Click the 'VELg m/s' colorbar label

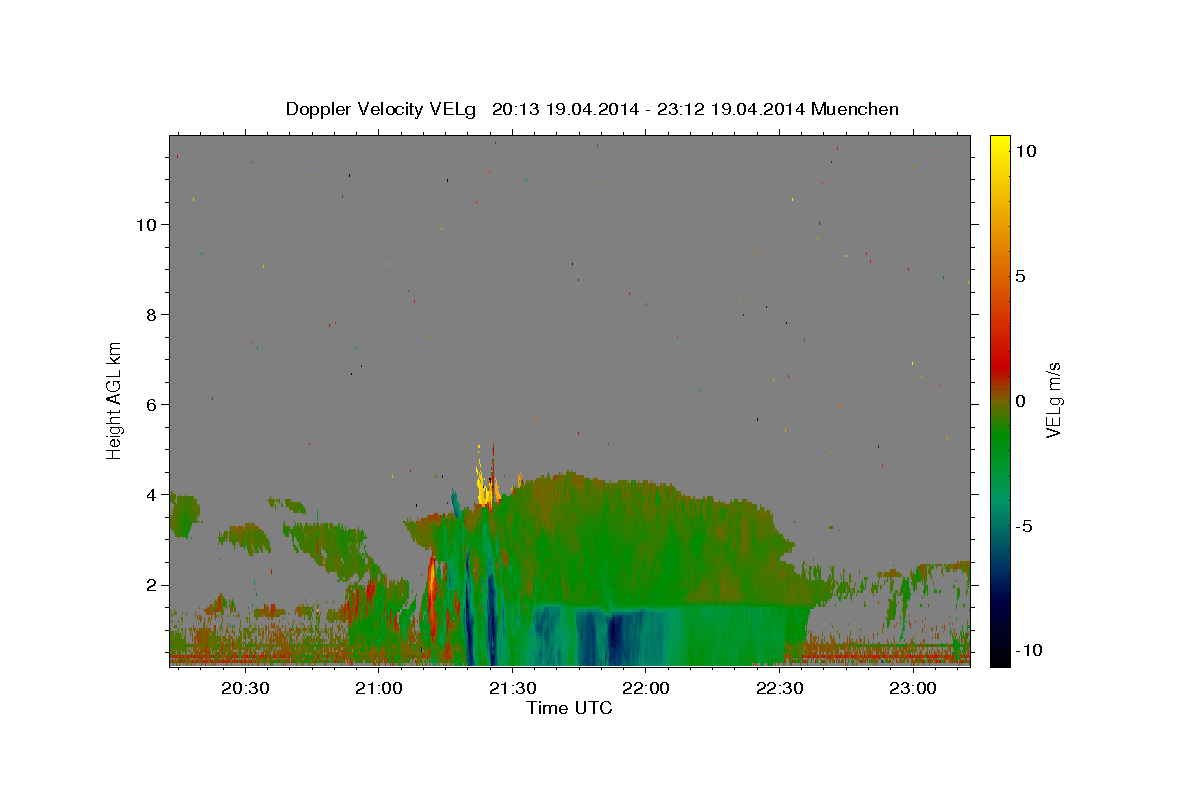[x=1053, y=401]
